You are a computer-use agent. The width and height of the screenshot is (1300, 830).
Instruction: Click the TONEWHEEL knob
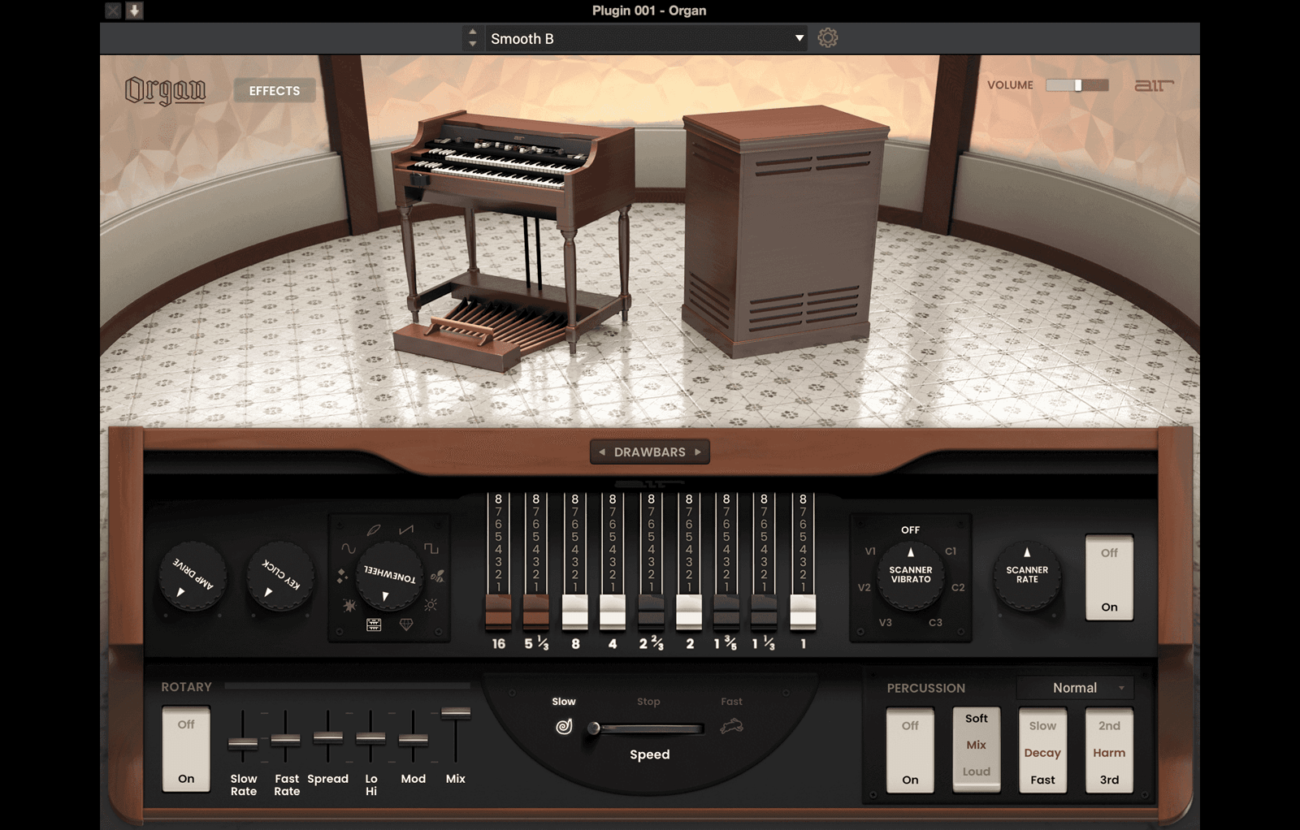389,577
